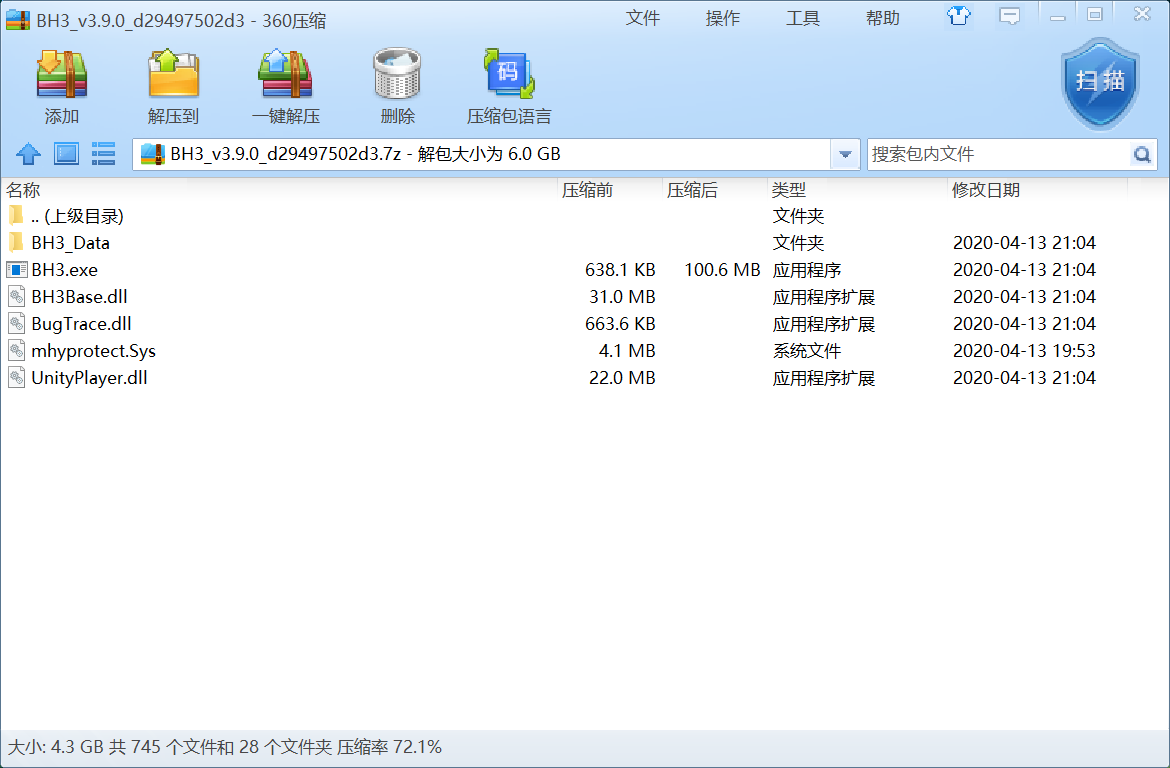Click the 4.1 MB size value
Screen dimensions: 1170x768
click(x=627, y=350)
